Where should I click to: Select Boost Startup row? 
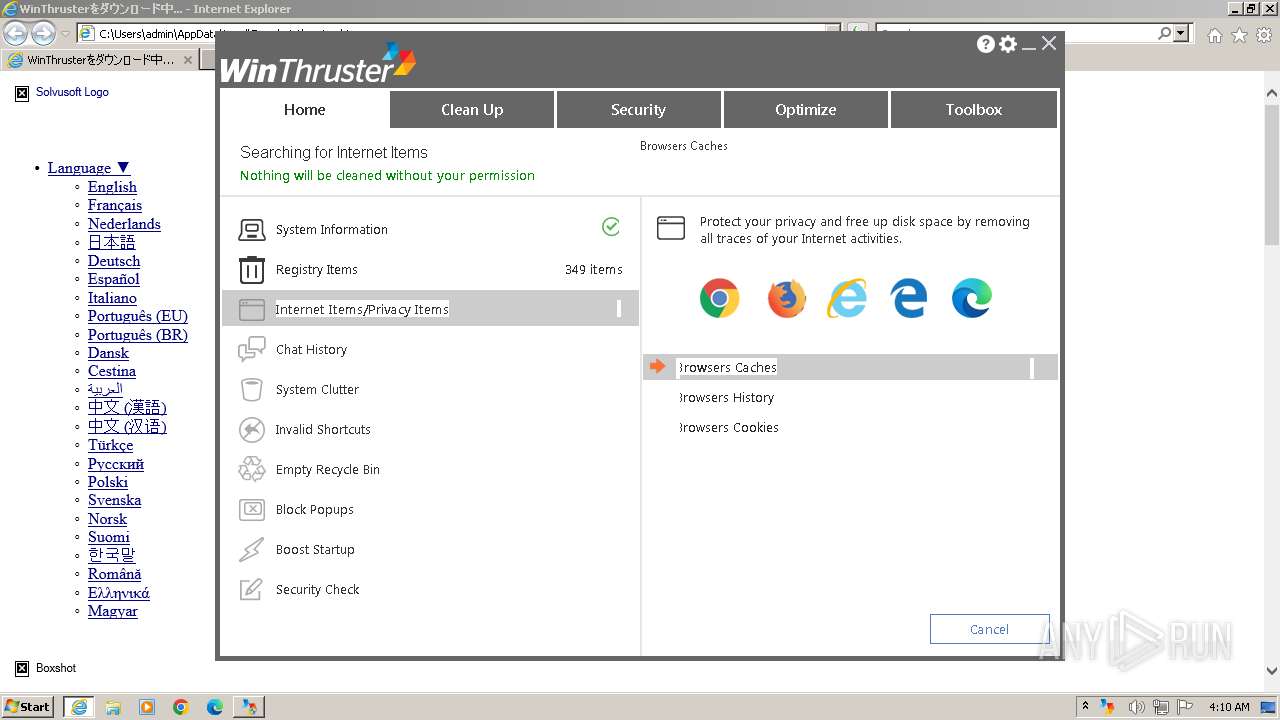(430, 550)
